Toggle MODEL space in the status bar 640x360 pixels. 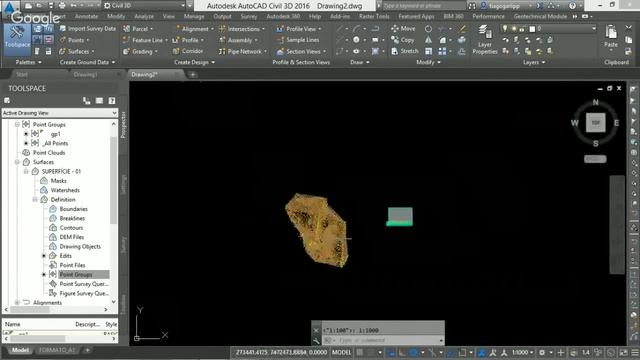[x=341, y=352]
